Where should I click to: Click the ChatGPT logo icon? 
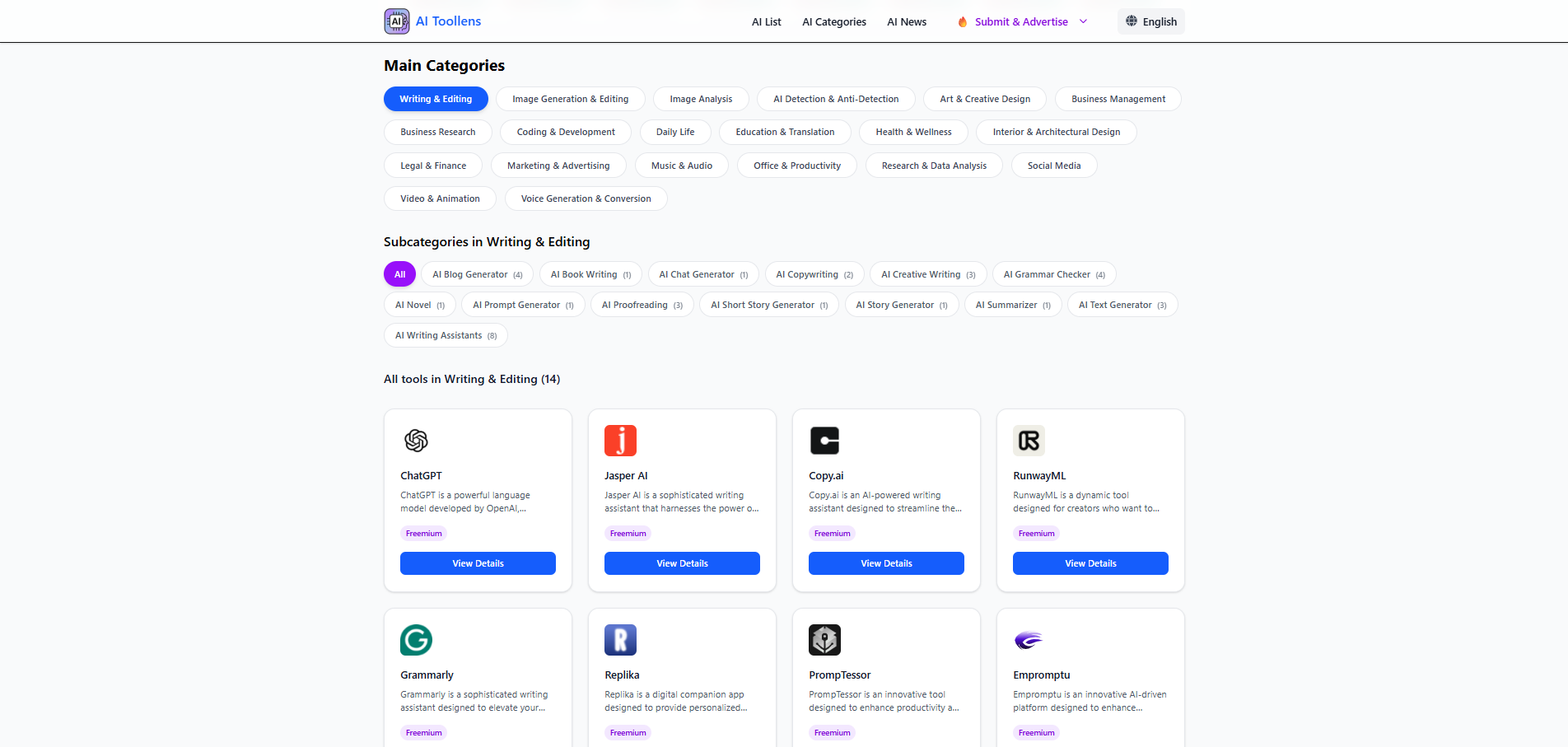point(417,441)
